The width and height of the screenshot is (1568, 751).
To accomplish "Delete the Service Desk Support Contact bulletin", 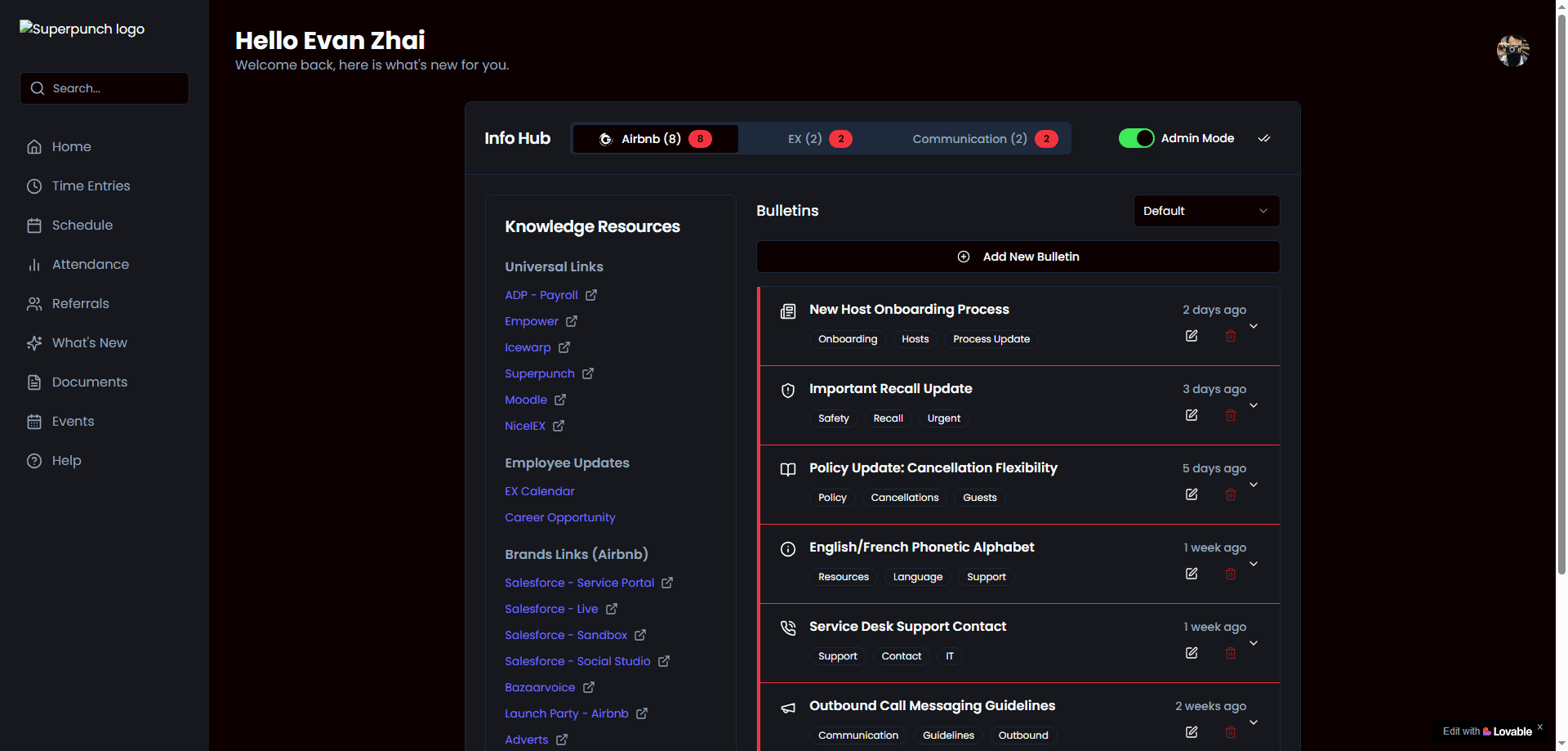I will tap(1231, 653).
